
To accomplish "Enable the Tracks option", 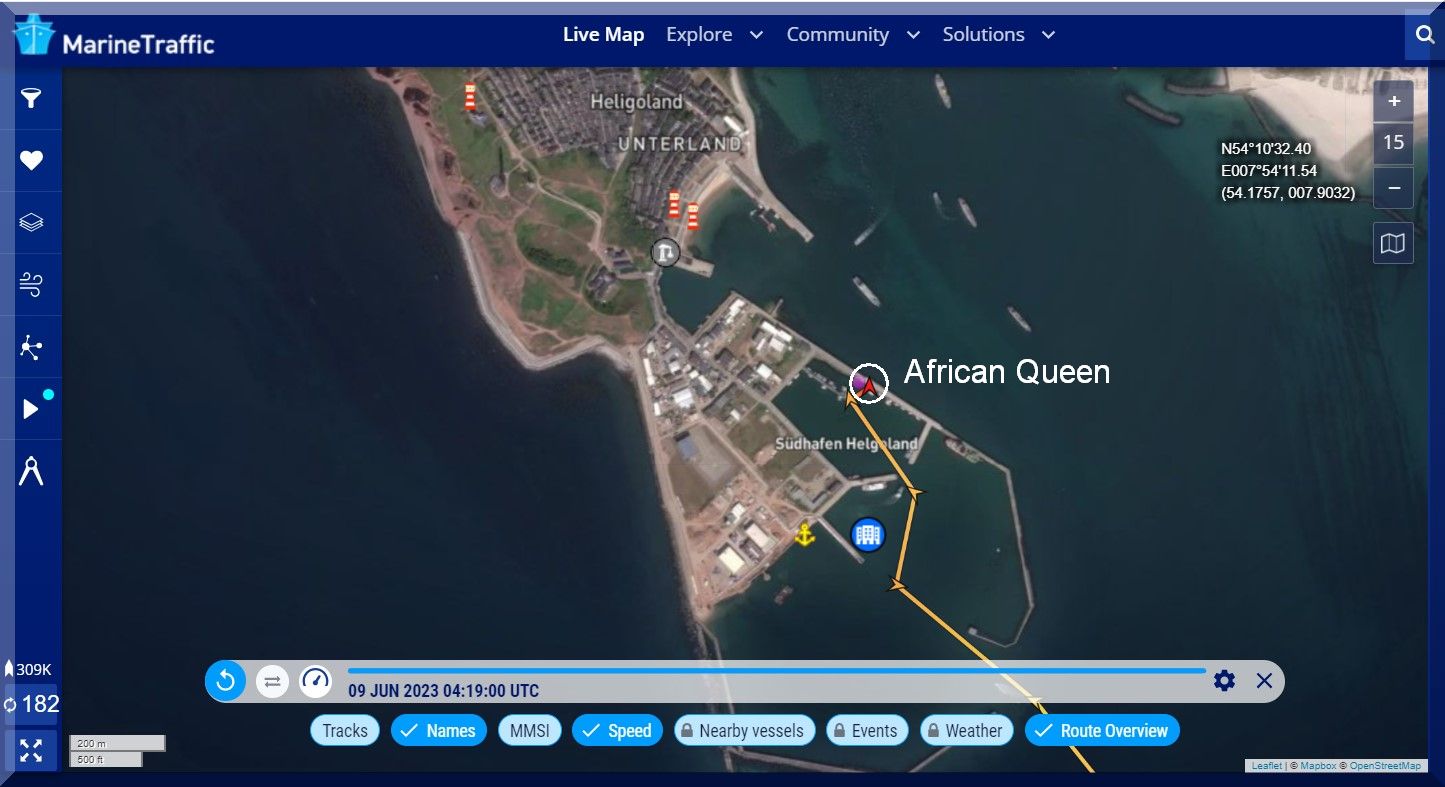I will pos(345,731).
